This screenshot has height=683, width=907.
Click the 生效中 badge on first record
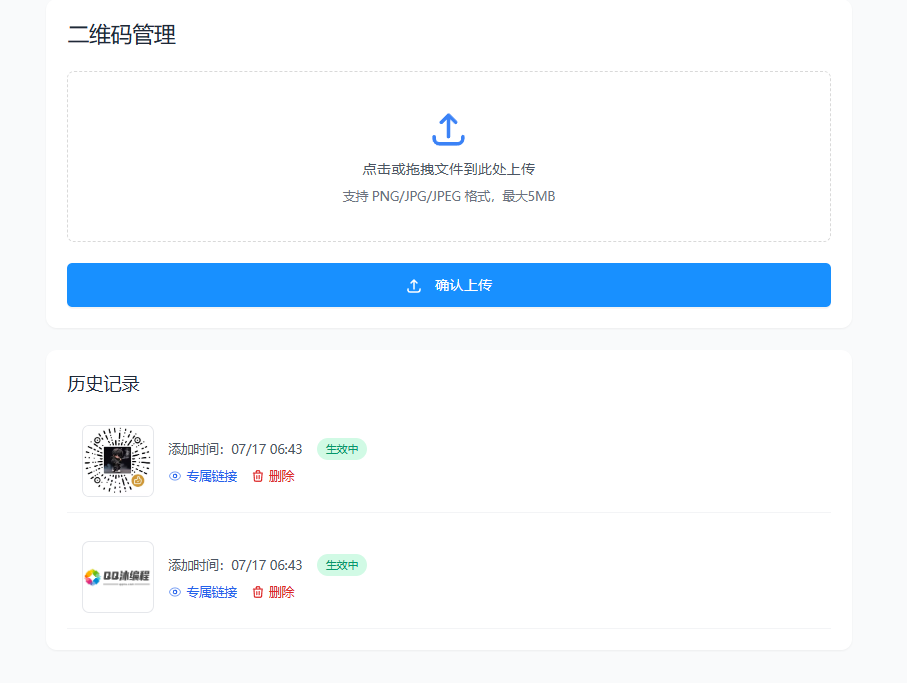342,449
